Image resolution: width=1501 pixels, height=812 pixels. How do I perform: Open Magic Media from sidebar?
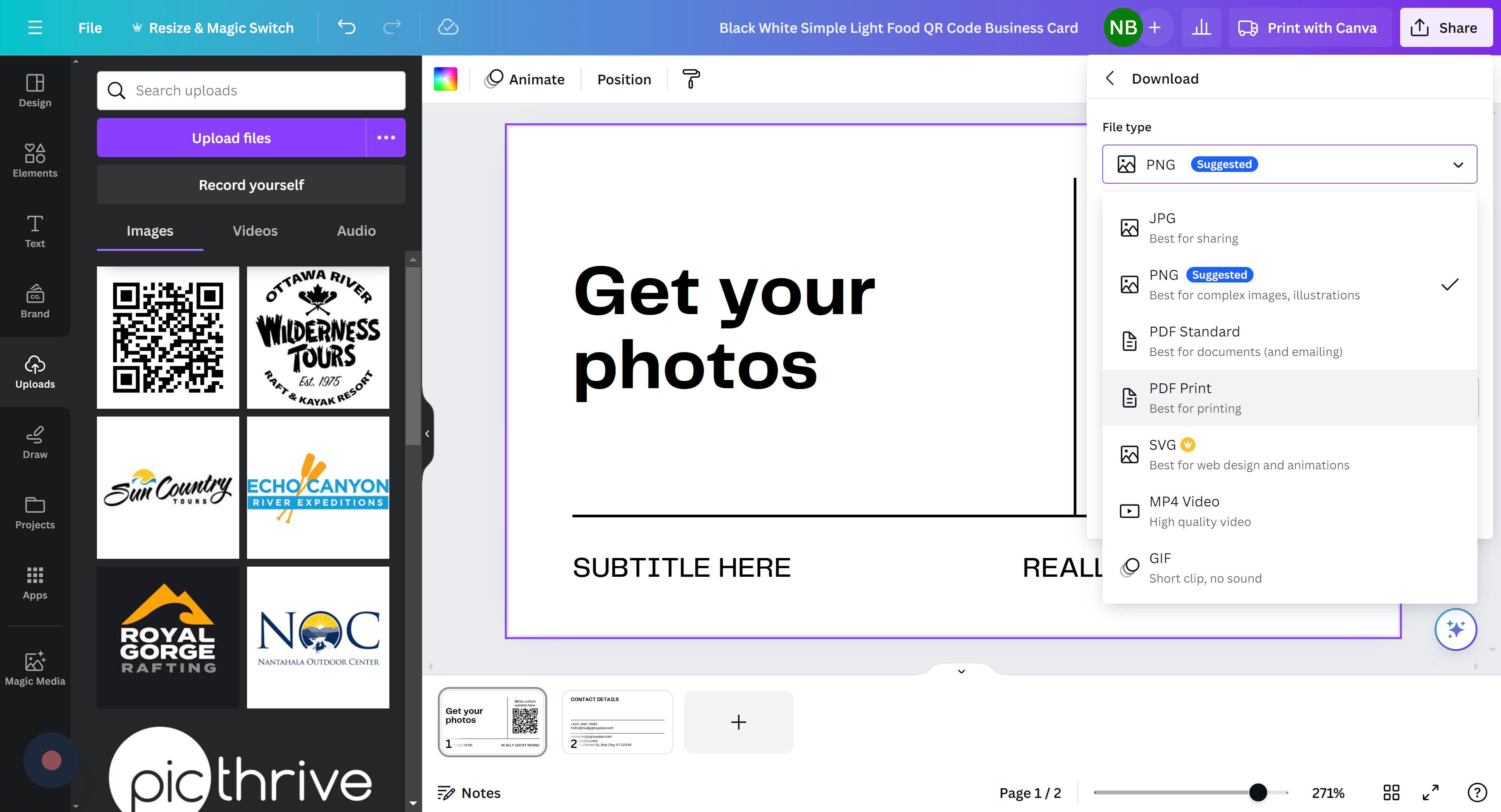click(35, 668)
